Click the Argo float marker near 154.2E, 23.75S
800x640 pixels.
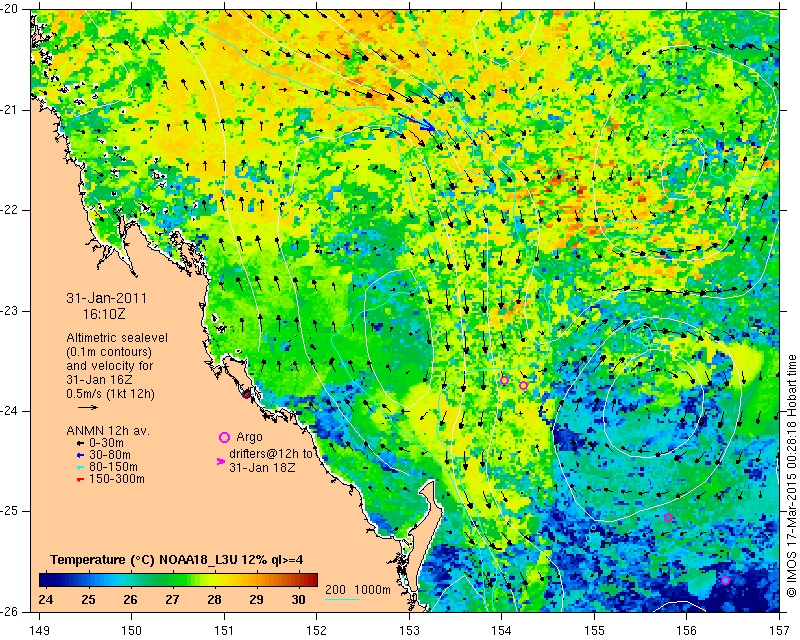[x=523, y=385]
